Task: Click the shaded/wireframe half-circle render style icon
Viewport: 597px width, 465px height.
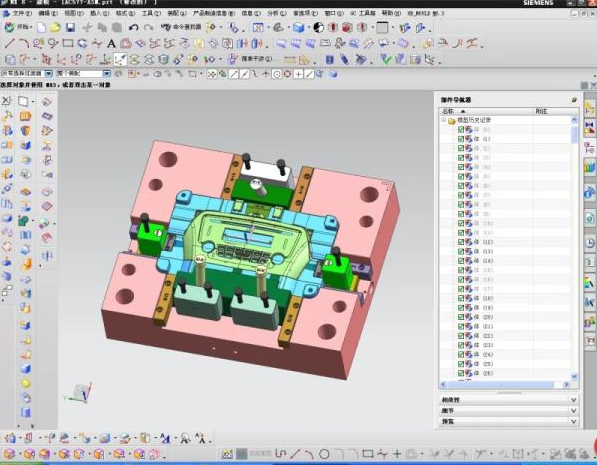Action: (318, 27)
